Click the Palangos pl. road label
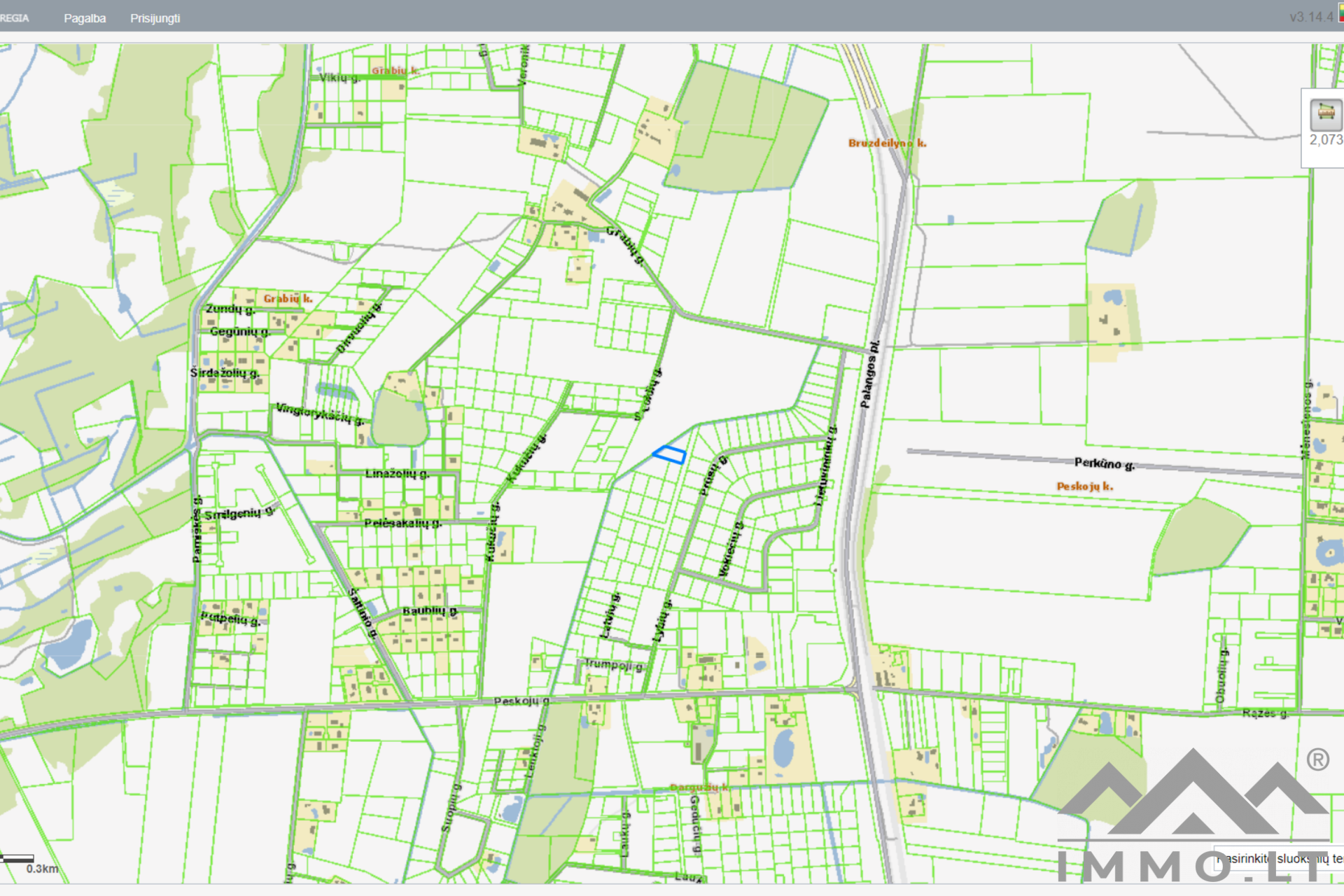The width and height of the screenshot is (1344, 896). 869,374
